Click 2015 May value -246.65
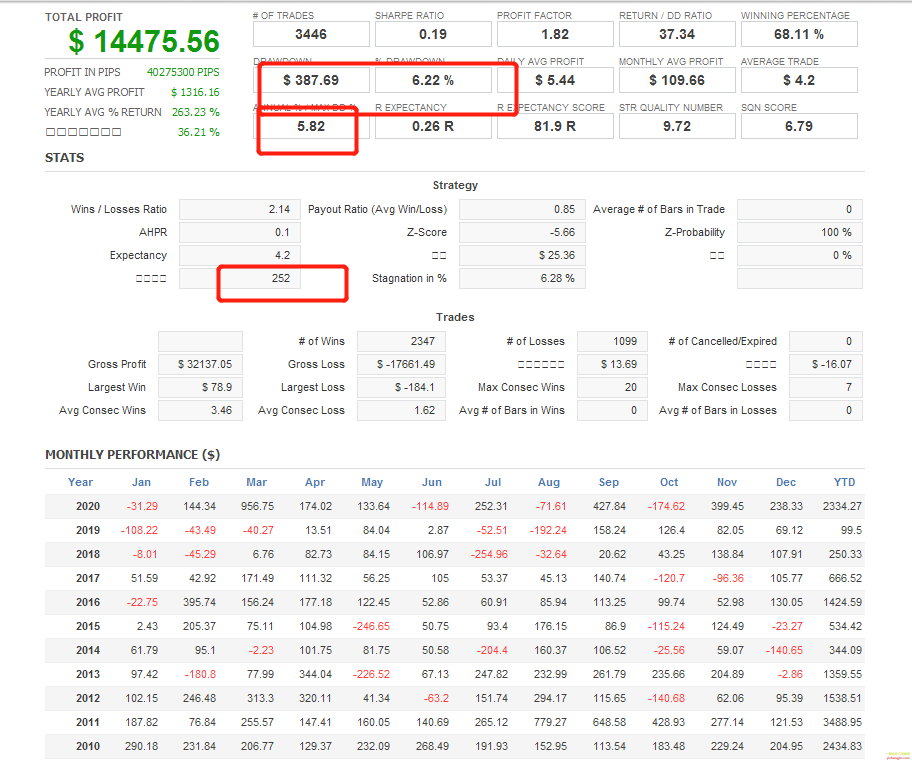 coord(371,627)
